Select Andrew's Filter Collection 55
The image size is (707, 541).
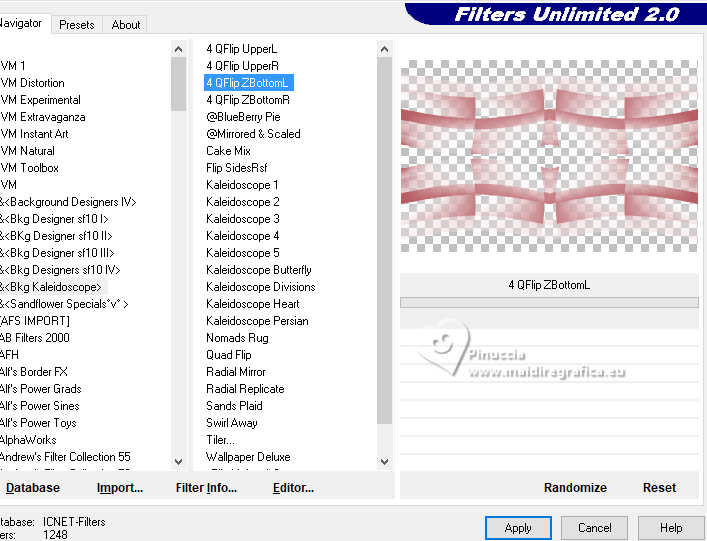pos(65,457)
